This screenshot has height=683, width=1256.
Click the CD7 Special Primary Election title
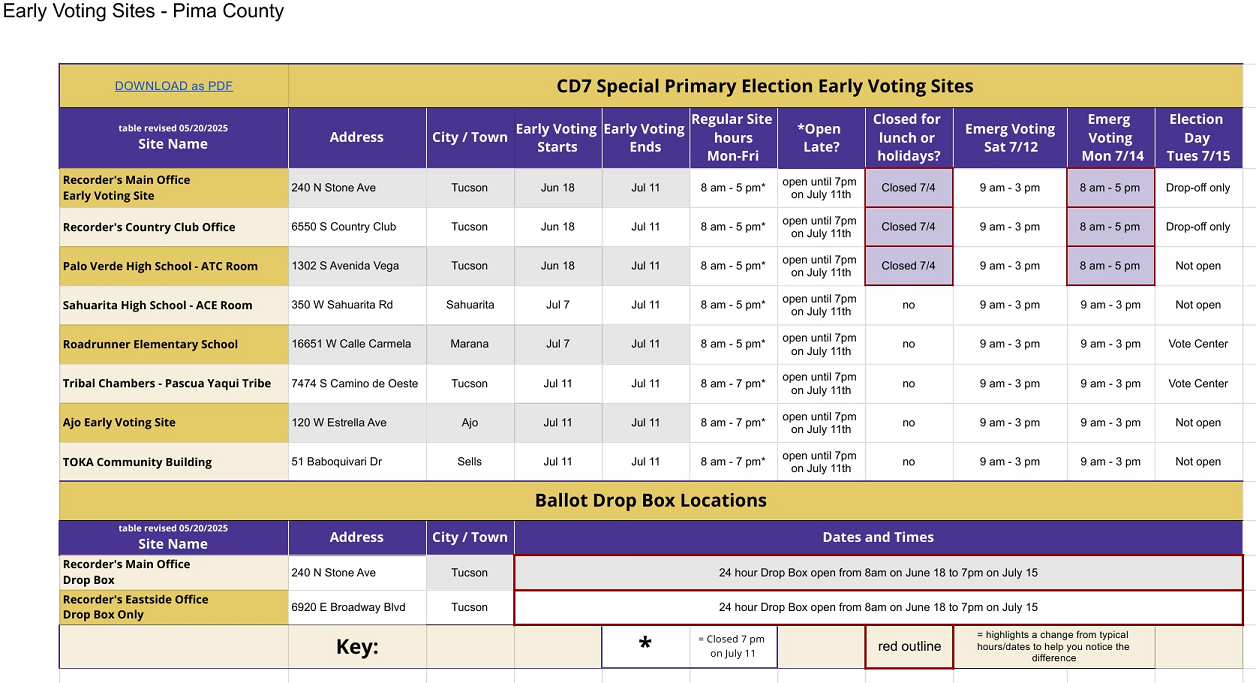(765, 86)
